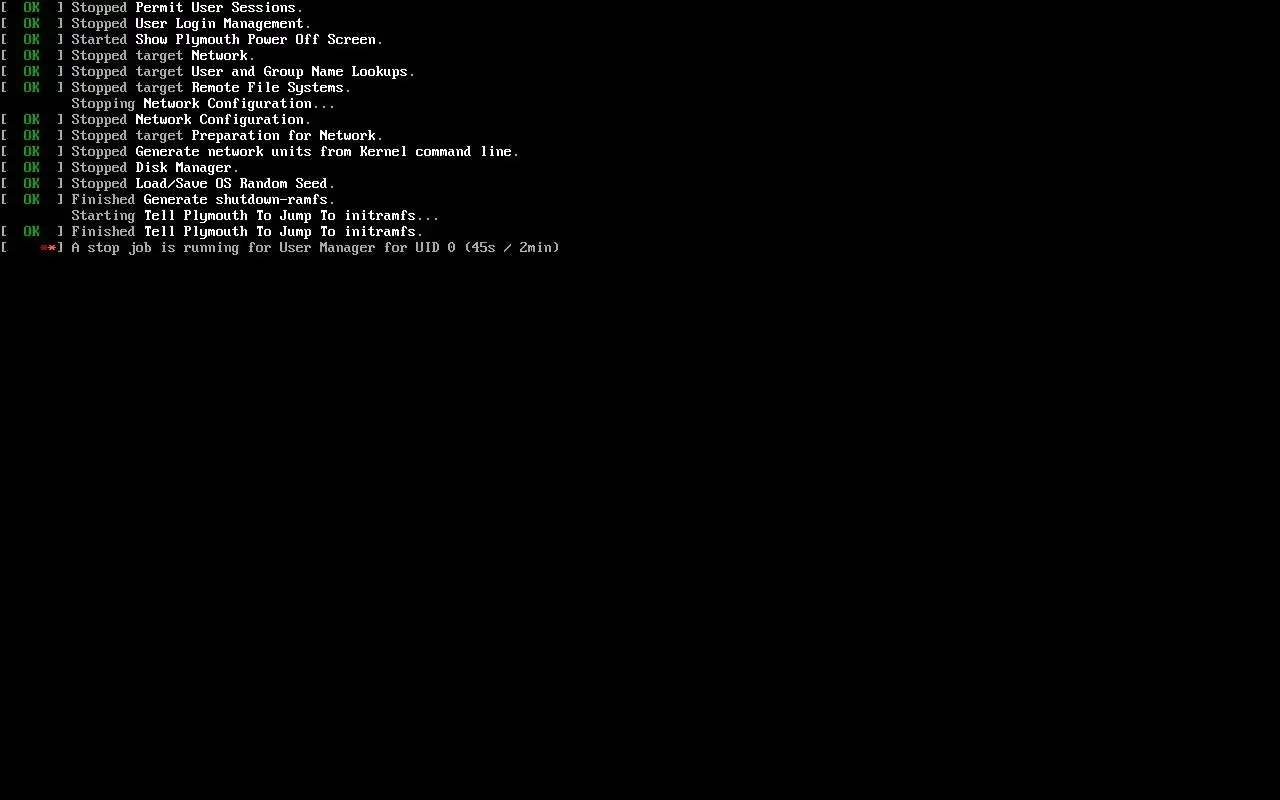This screenshot has height=800, width=1280.
Task: Click the 'stop job is running' message
Action: [165, 248]
